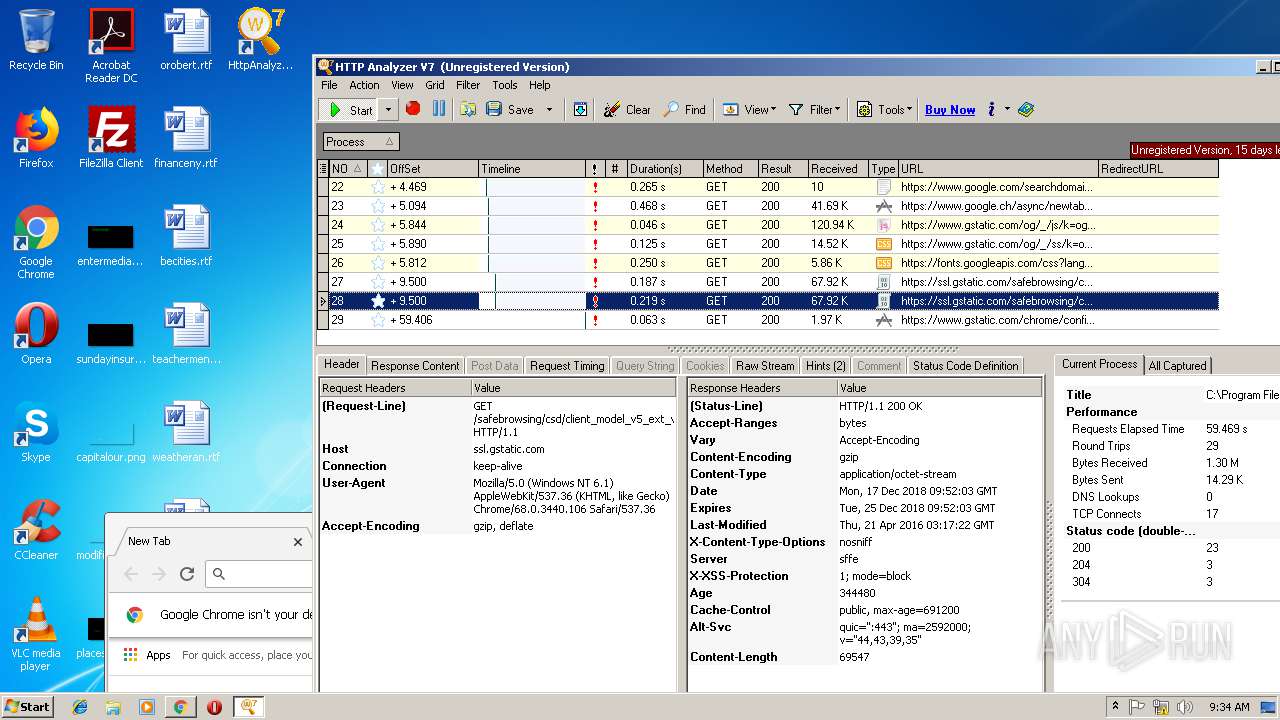Image resolution: width=1280 pixels, height=720 pixels.
Task: Sort by the NO column header
Action: pyautogui.click(x=348, y=169)
